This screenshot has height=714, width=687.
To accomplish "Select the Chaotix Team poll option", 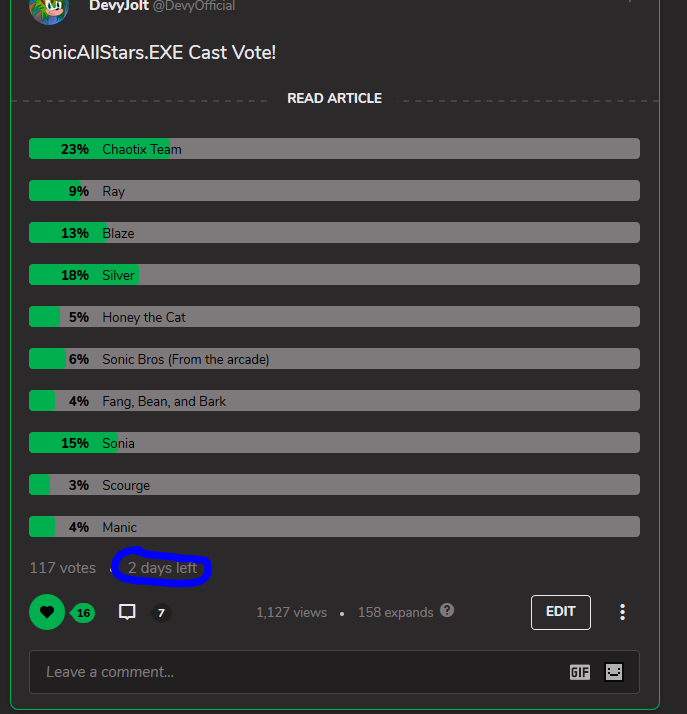I will (x=334, y=149).
